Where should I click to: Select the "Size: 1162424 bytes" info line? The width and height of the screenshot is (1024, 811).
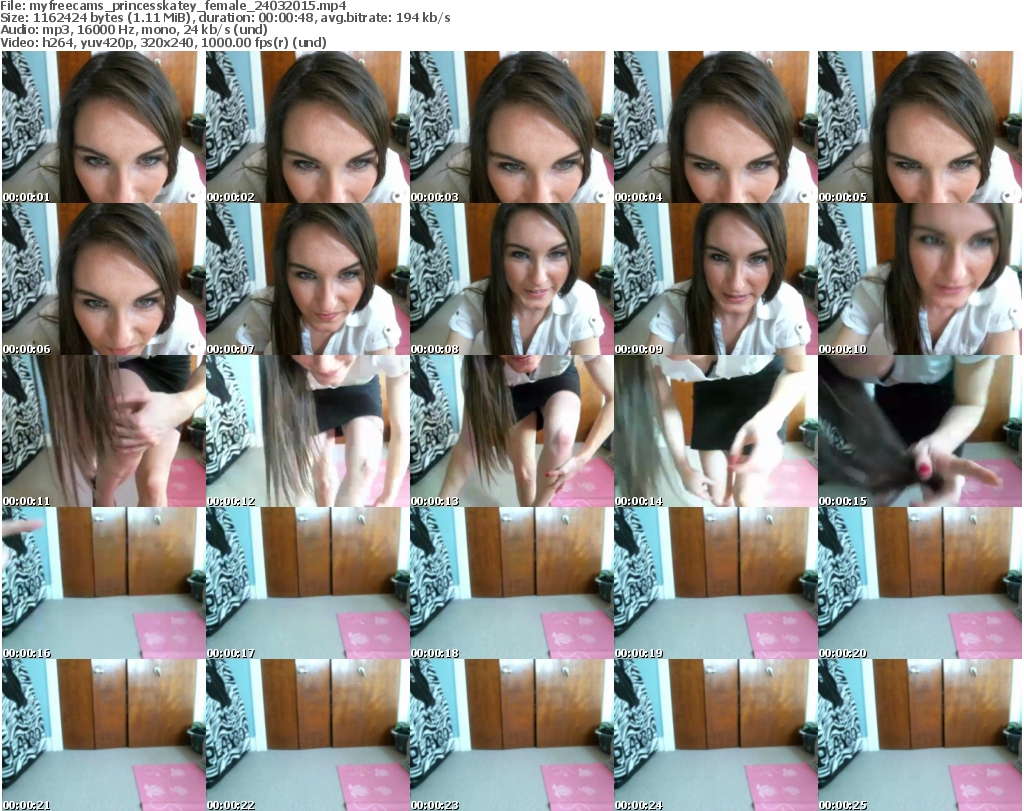pyautogui.click(x=225, y=18)
